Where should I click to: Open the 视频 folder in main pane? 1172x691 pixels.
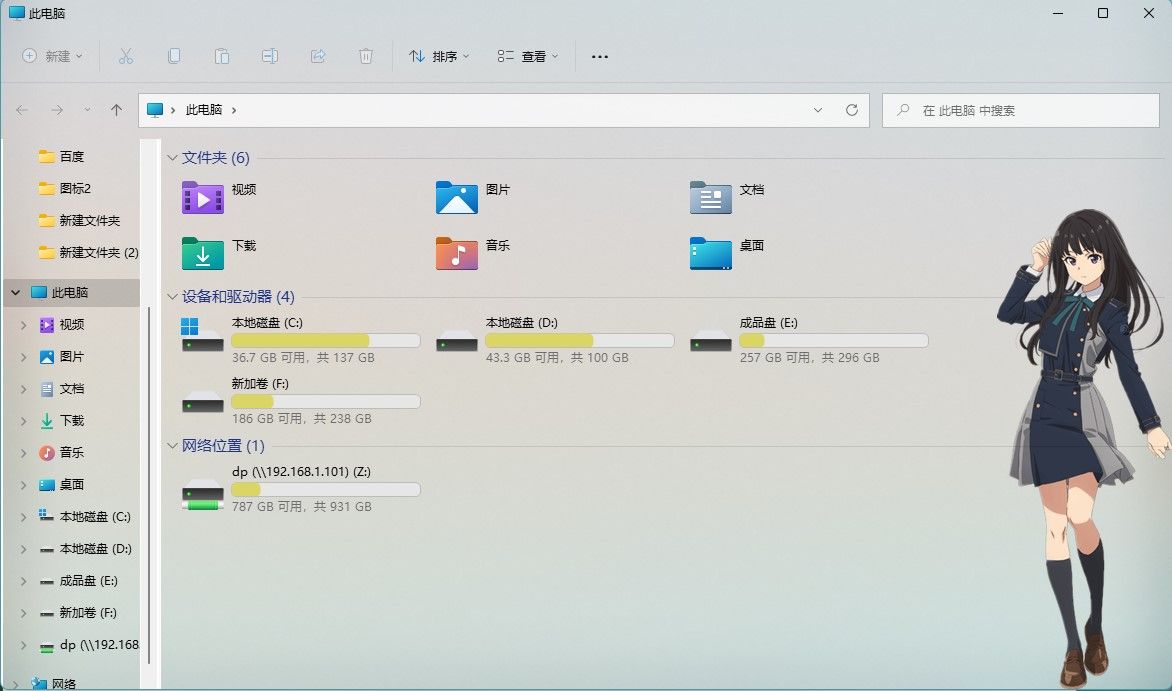pyautogui.click(x=203, y=197)
